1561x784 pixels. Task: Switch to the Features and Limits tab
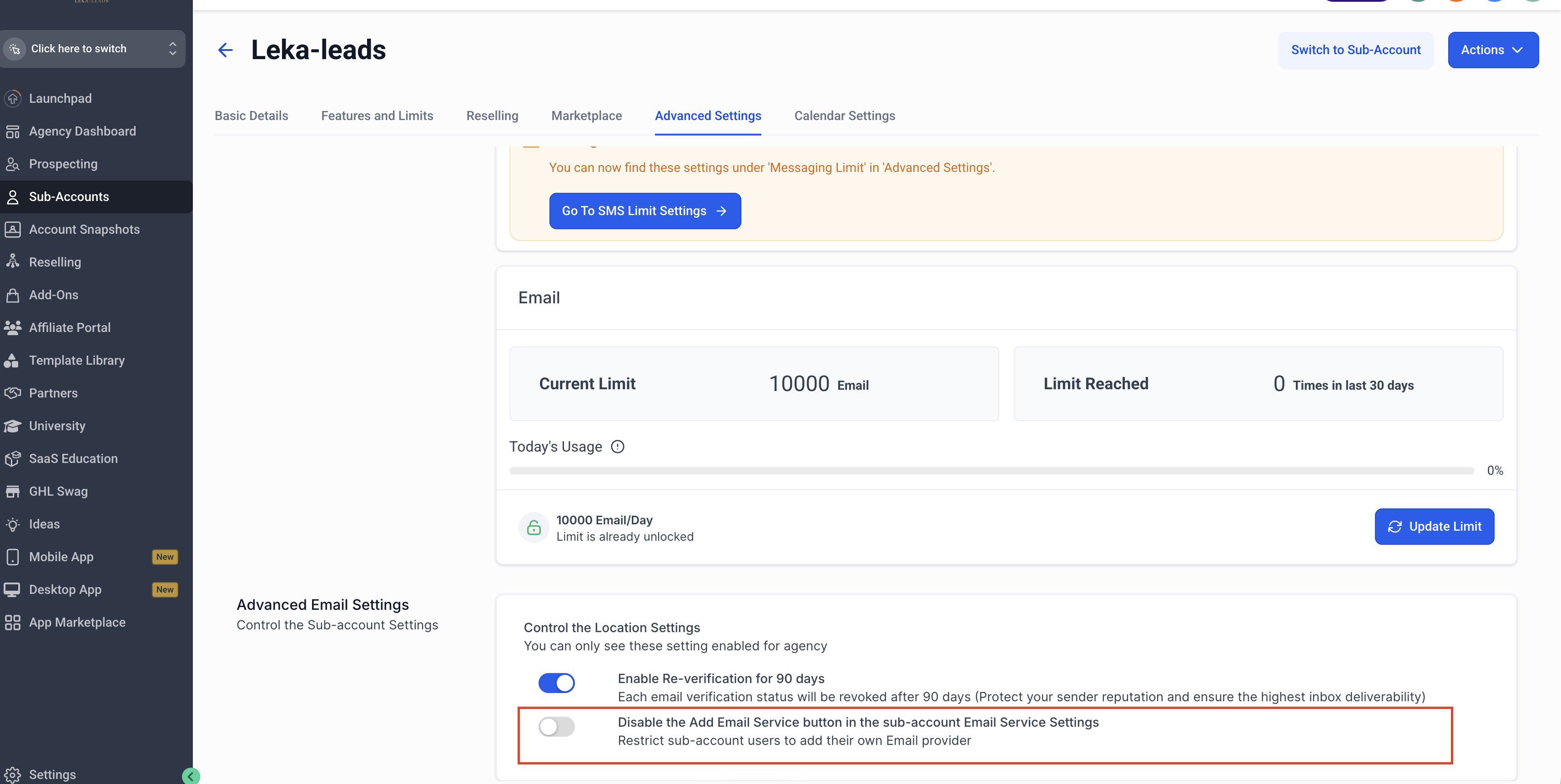tap(377, 116)
